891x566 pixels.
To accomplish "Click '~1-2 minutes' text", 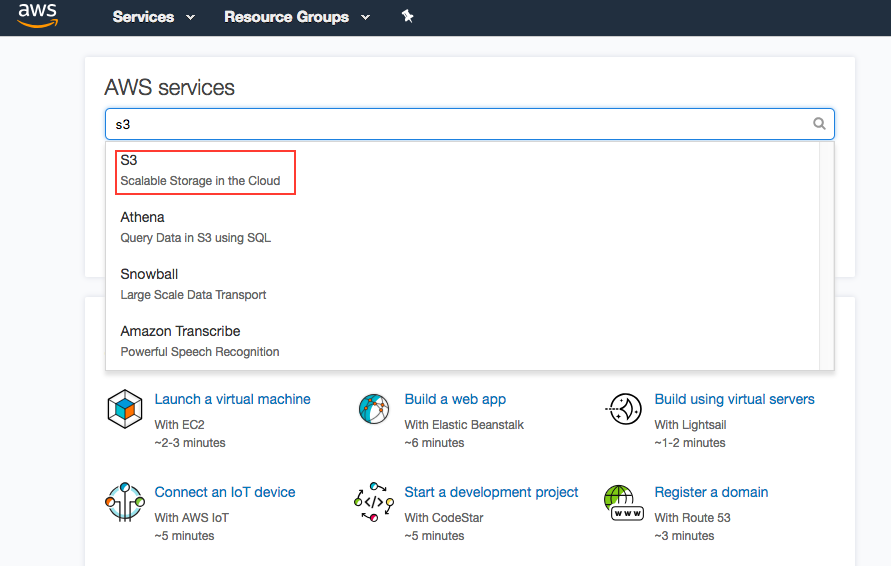I will click(x=690, y=443).
